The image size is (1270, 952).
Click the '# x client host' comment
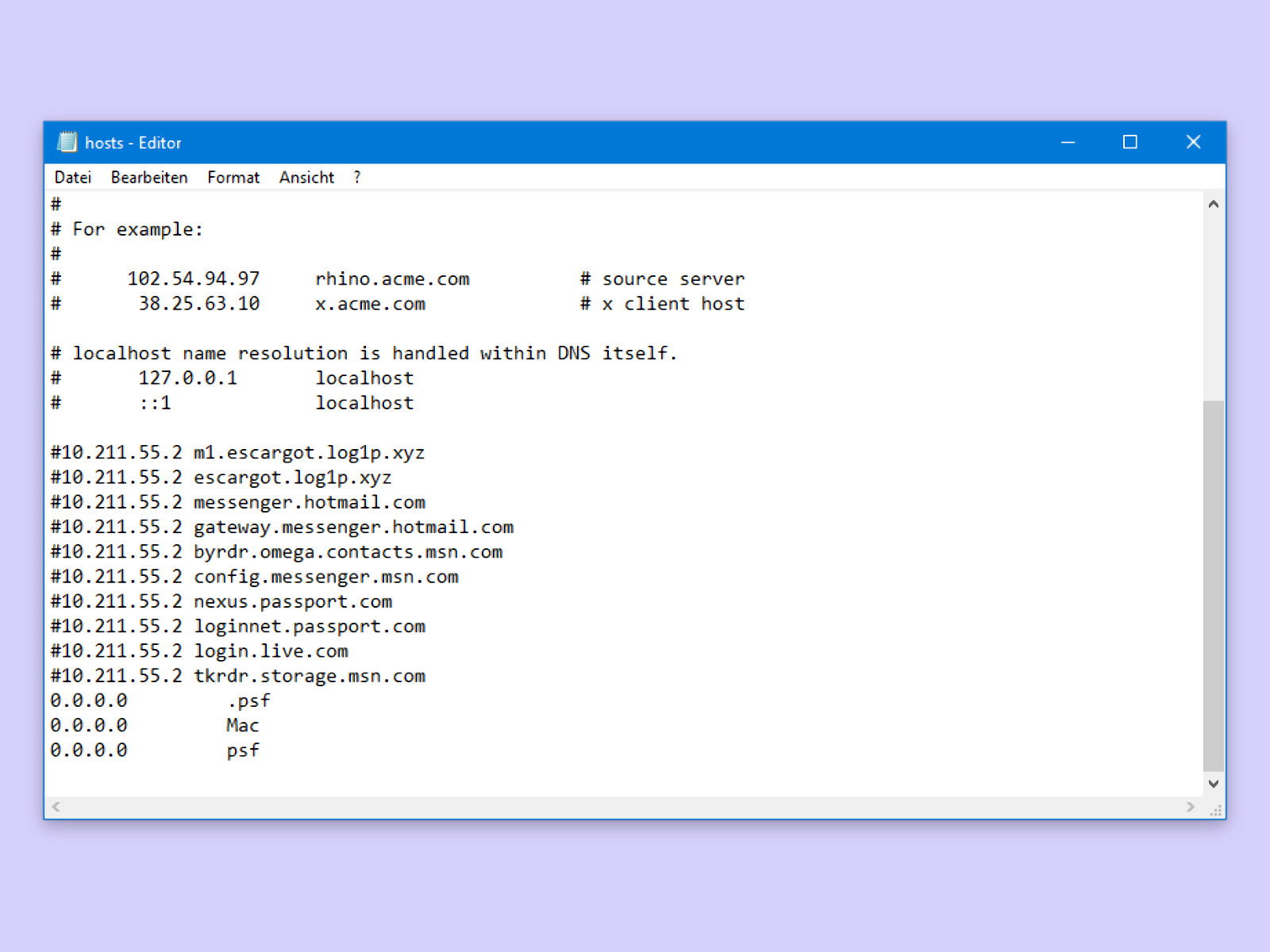coord(662,304)
